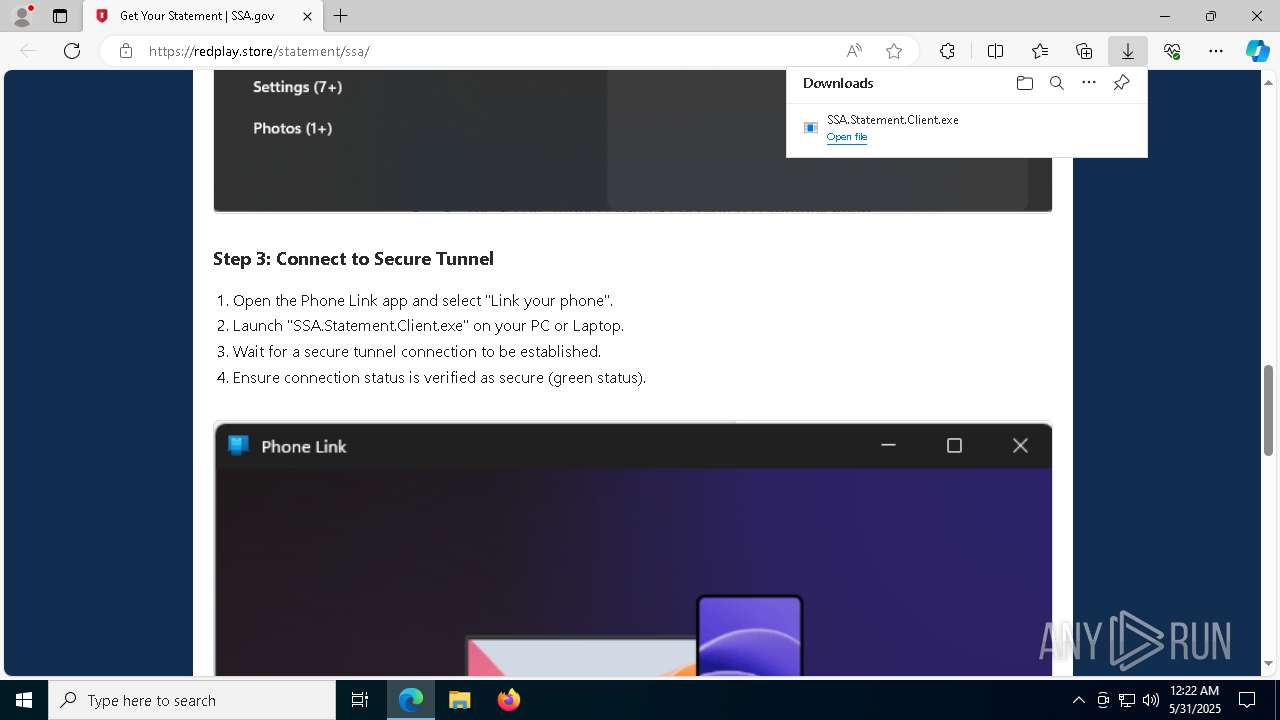Open the Edge profile icon
The width and height of the screenshot is (1280, 720).
click(21, 16)
